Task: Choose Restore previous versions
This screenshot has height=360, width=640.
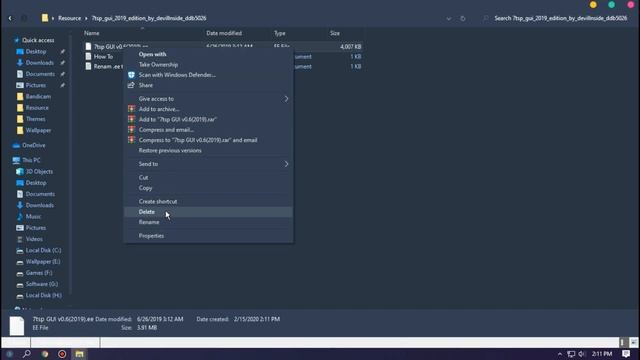Action: [170, 151]
